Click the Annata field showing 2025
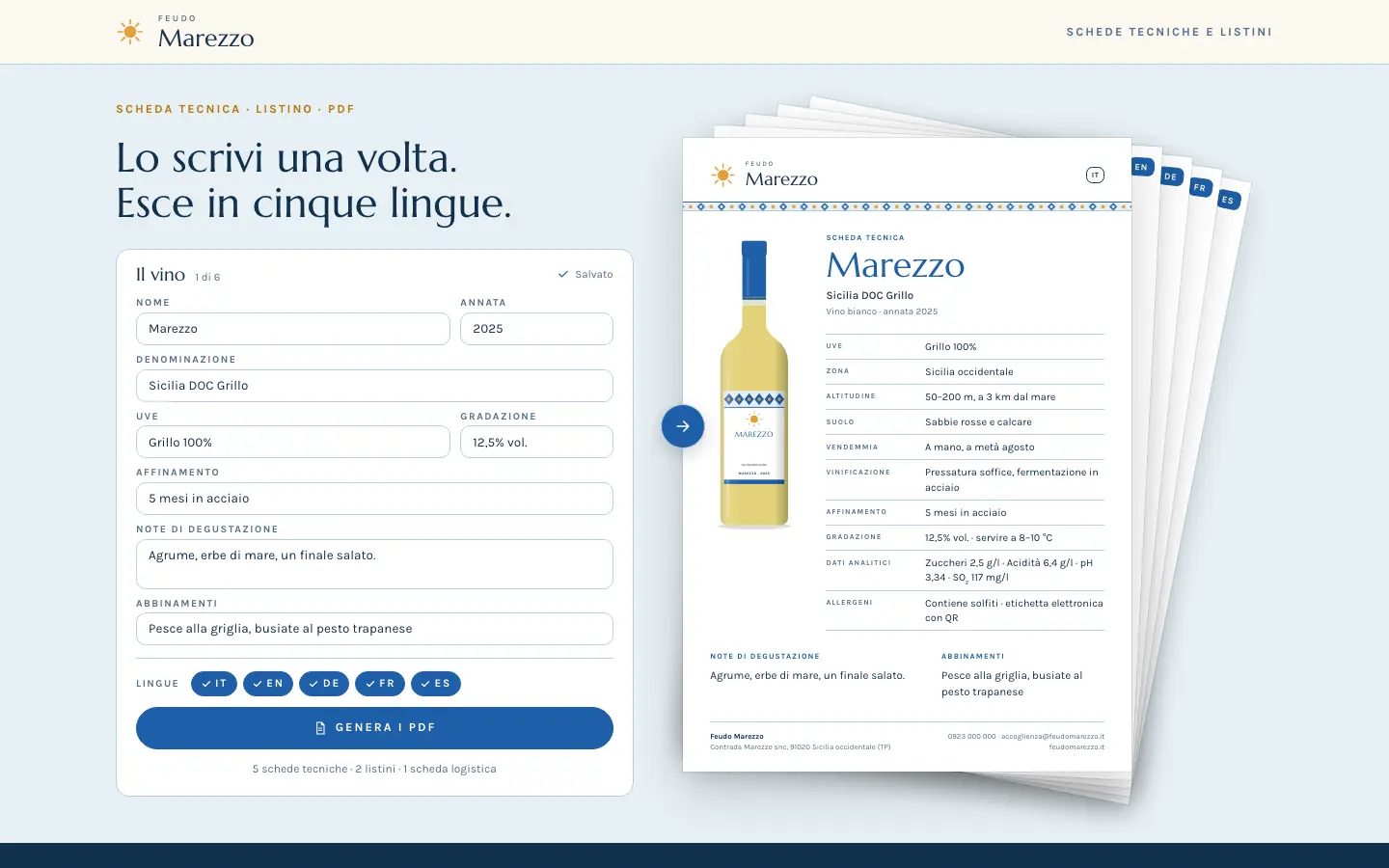 click(536, 329)
